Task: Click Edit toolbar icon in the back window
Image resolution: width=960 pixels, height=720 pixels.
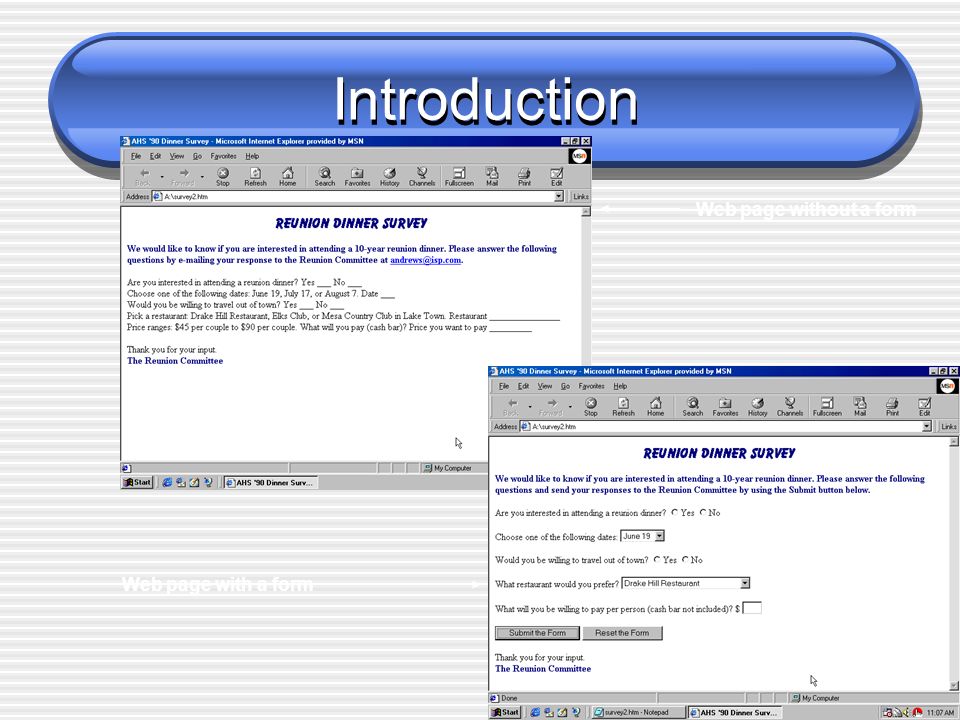Action: 557,177
